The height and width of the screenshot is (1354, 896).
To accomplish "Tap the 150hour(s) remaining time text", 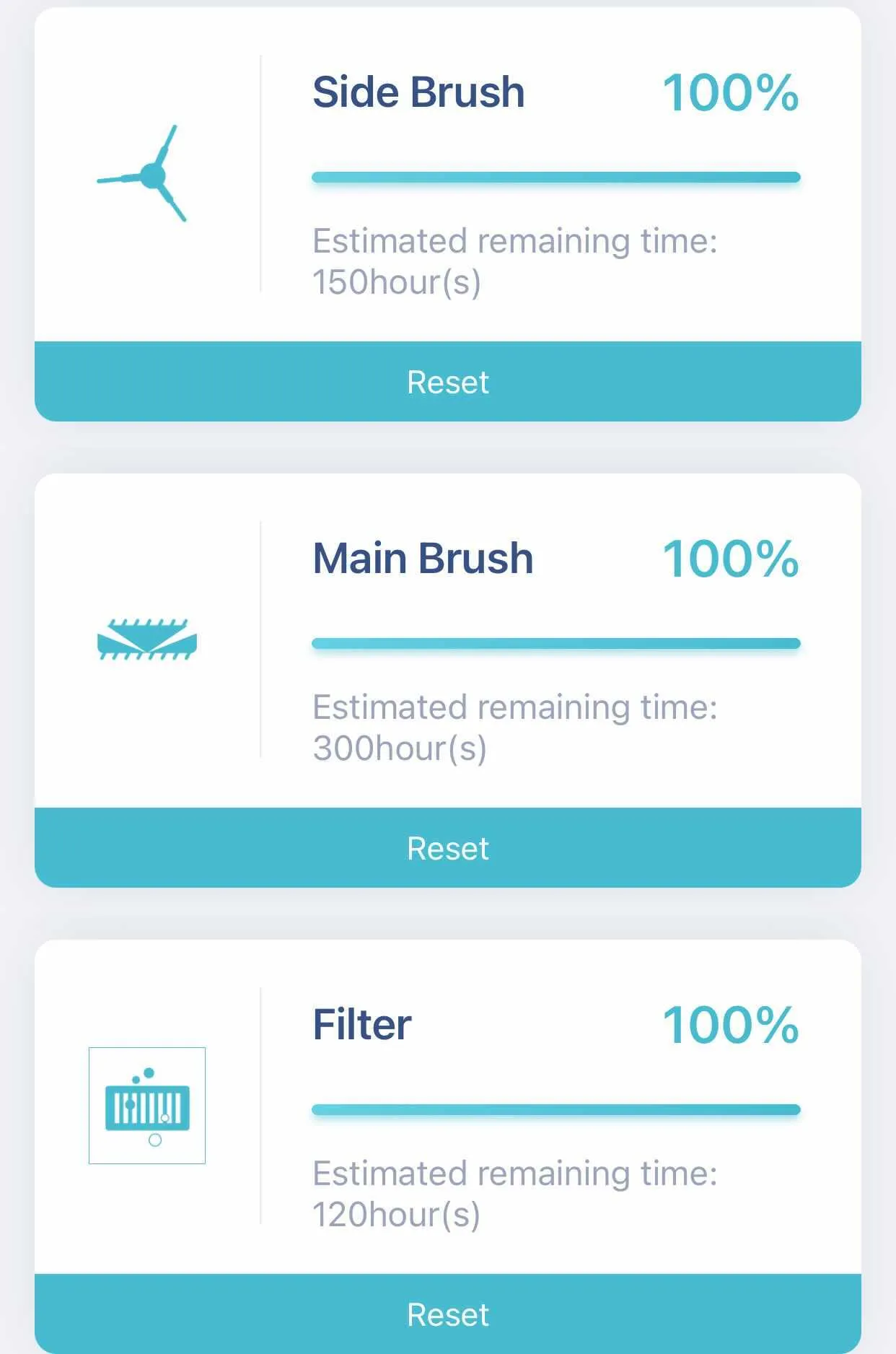I will click(396, 282).
